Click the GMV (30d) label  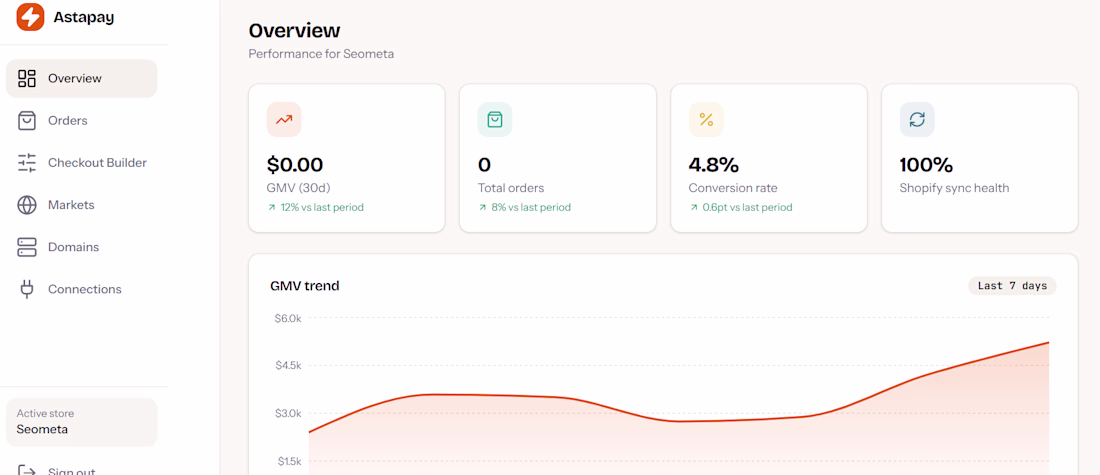(x=298, y=188)
